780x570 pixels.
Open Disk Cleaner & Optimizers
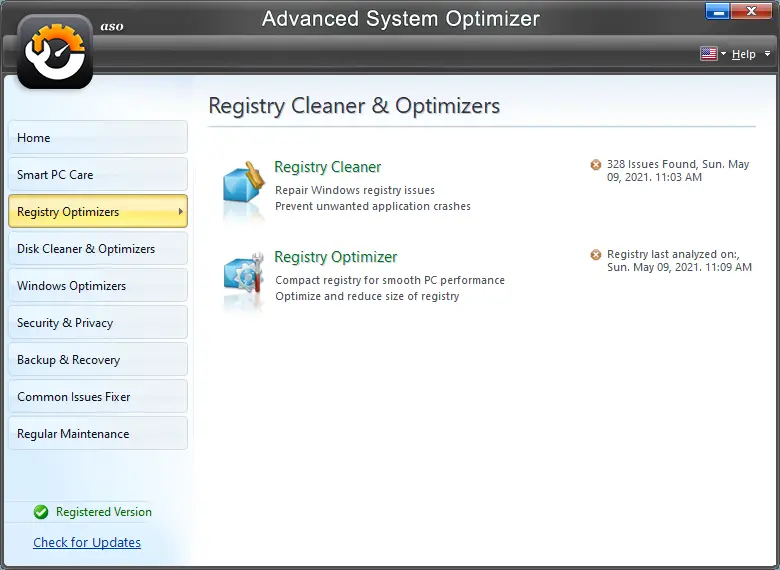pyautogui.click(x=98, y=249)
